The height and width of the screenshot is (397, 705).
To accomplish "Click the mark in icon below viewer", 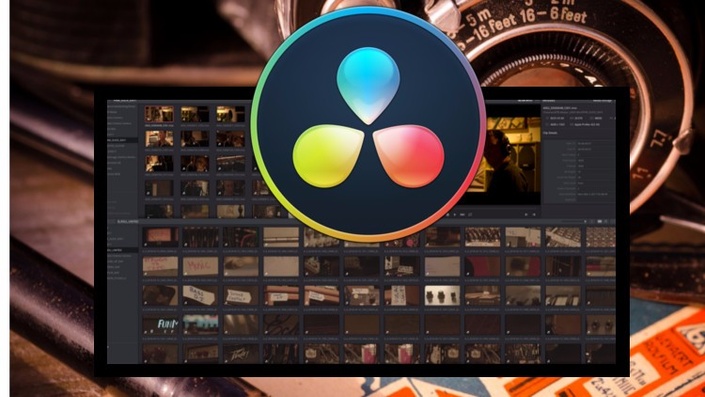I will click(x=526, y=214).
